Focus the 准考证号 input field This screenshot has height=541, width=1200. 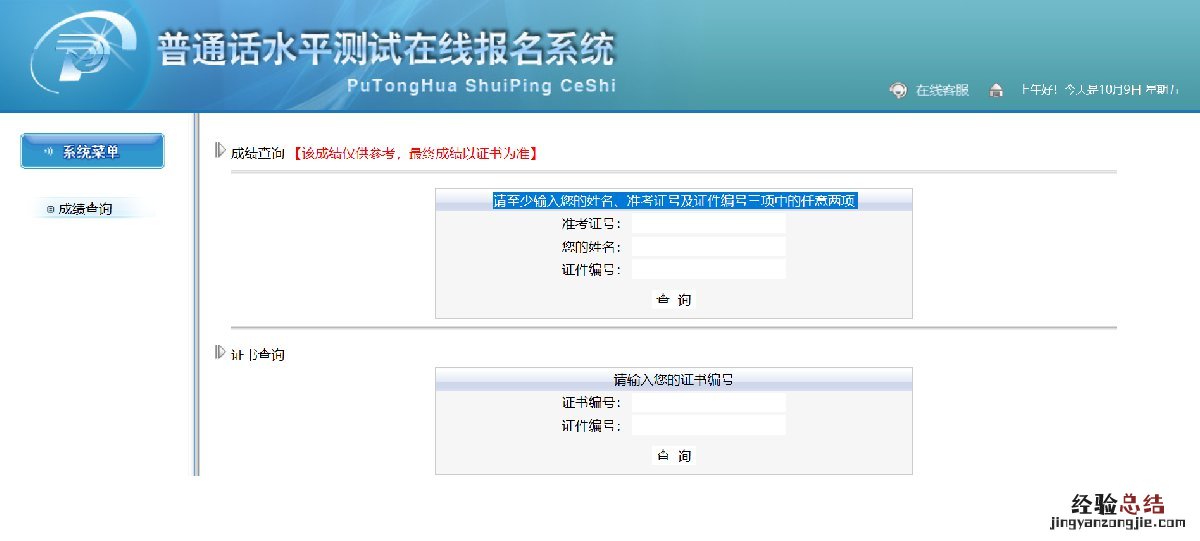point(708,224)
